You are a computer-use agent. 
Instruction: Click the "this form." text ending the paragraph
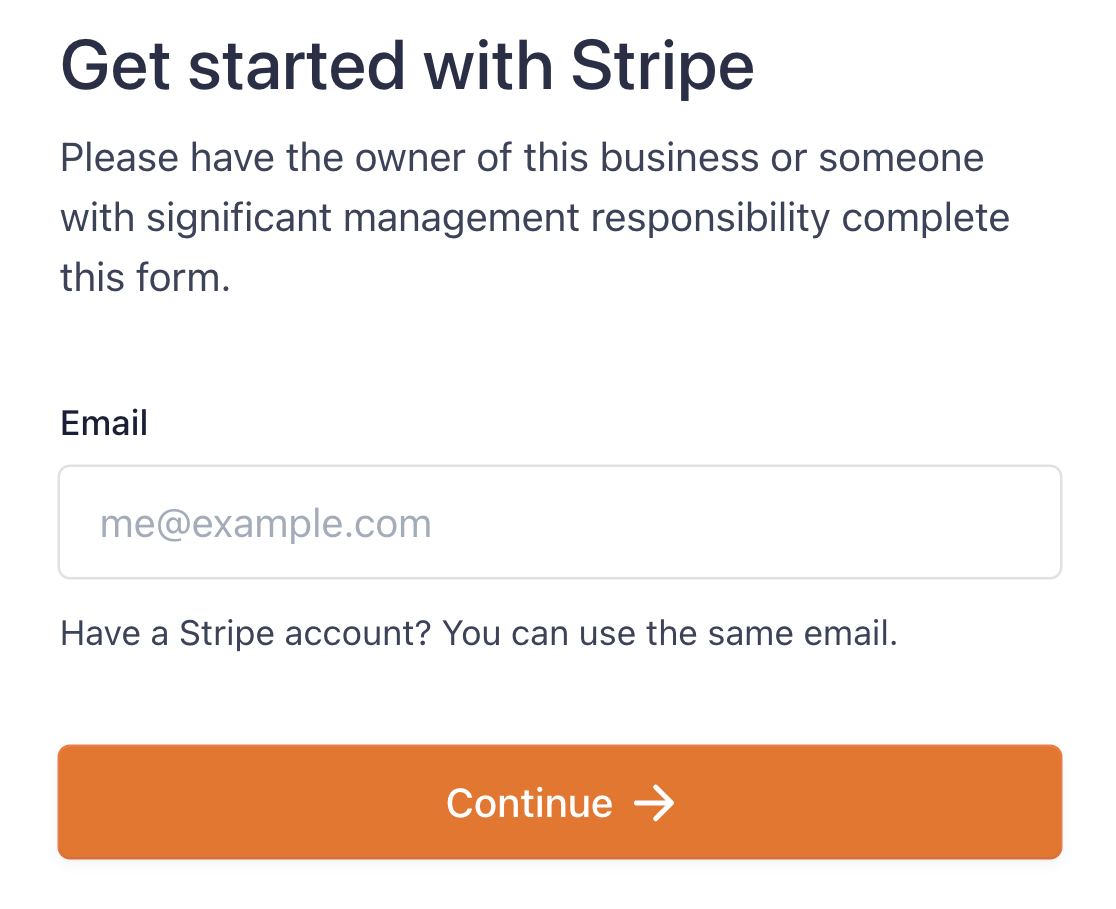145,277
